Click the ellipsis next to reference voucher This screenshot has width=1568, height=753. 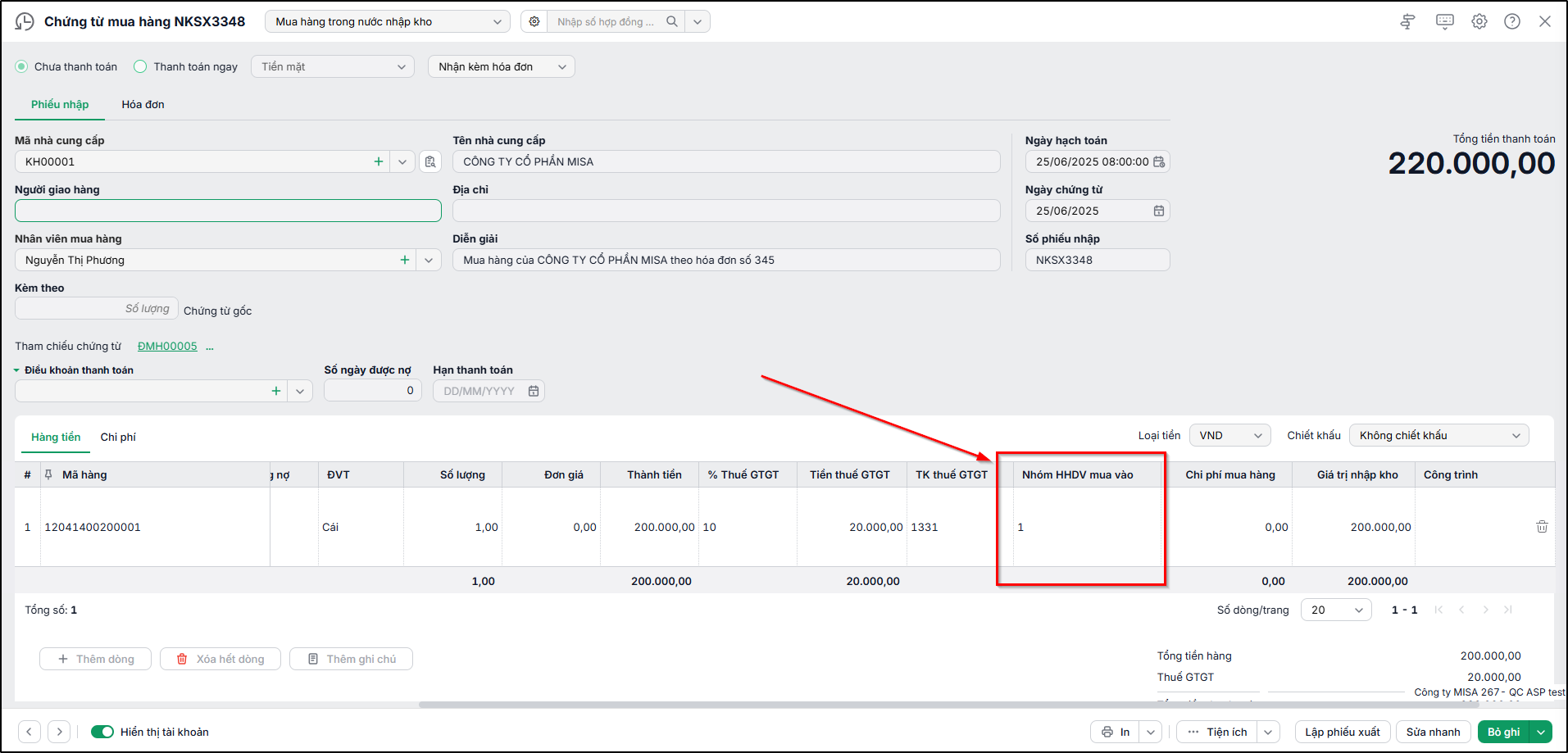[210, 347]
